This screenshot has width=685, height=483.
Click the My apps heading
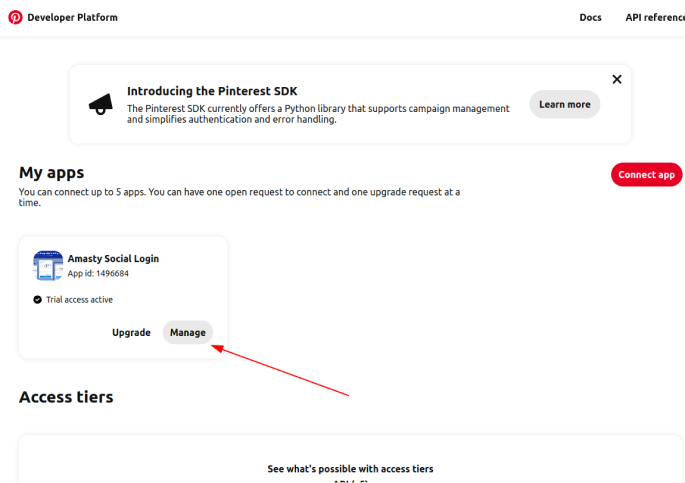(x=52, y=172)
